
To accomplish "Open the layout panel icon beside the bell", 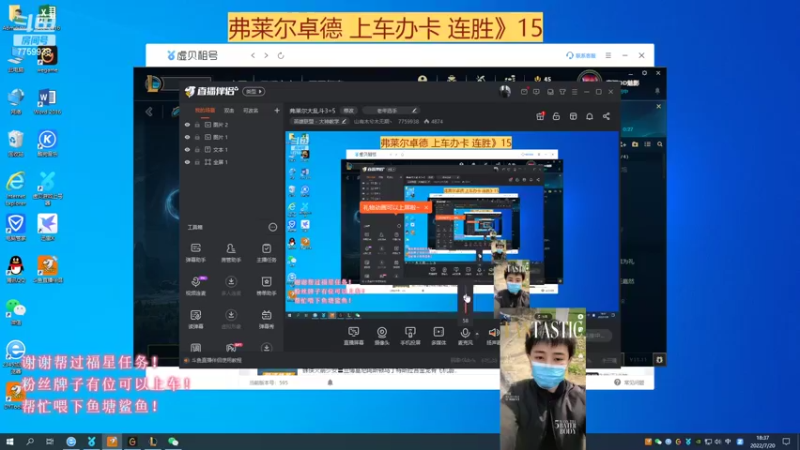I will click(x=573, y=116).
